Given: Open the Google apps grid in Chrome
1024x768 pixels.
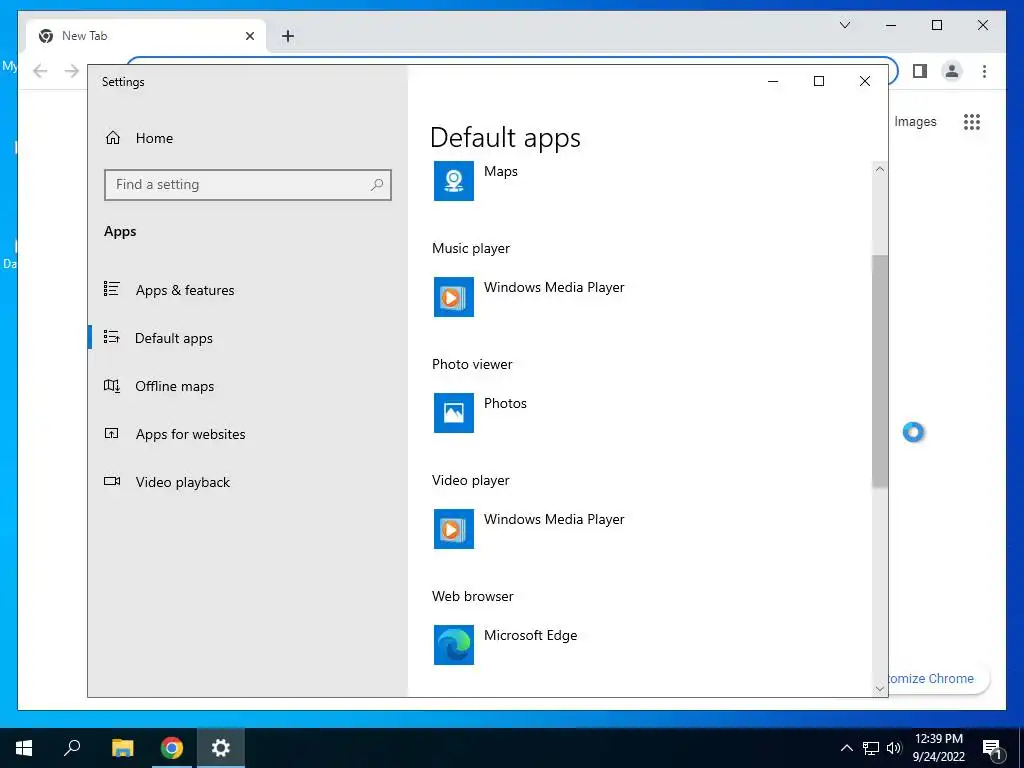Looking at the screenshot, I should click(x=972, y=121).
